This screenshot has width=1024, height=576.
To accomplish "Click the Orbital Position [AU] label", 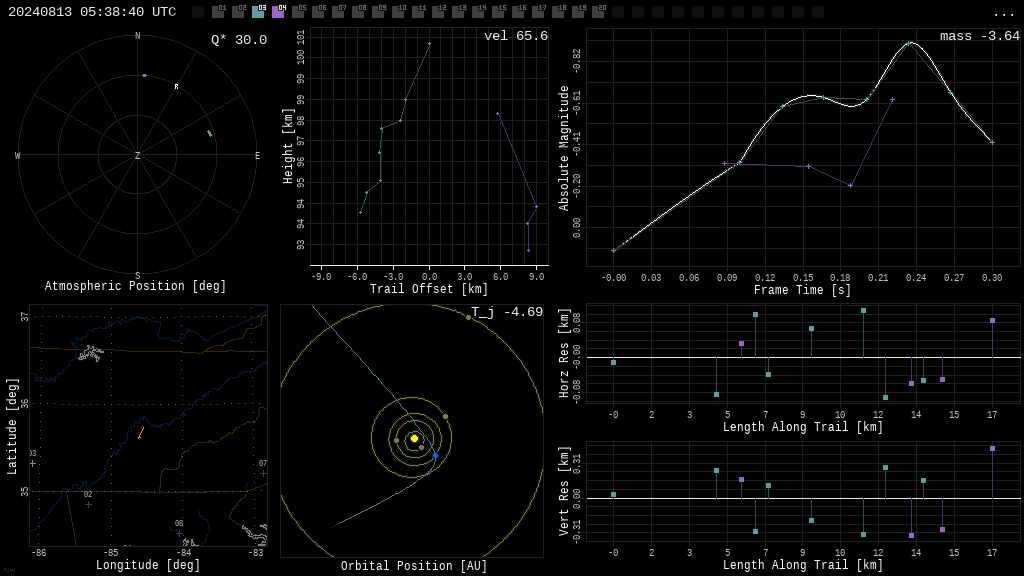I will 414,566.
